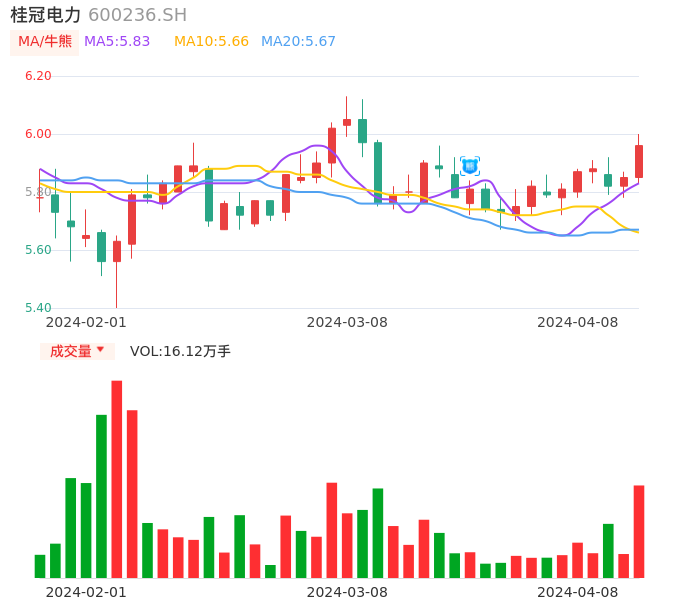
Task: Click the 2024-02-01 date label under the price chart
Action: click(86, 322)
